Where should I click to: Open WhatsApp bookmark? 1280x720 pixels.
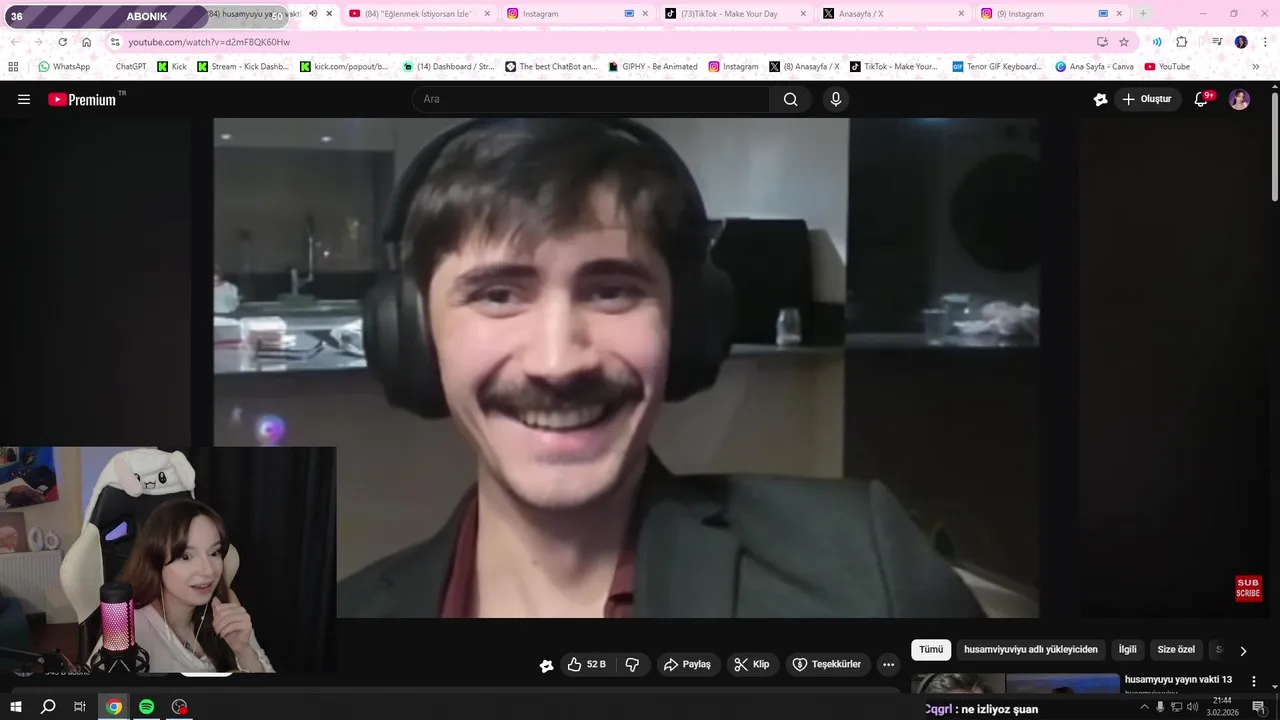click(x=64, y=67)
